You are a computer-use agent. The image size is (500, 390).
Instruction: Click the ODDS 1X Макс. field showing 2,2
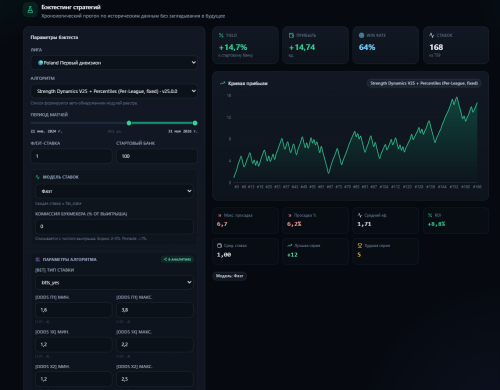point(155,345)
